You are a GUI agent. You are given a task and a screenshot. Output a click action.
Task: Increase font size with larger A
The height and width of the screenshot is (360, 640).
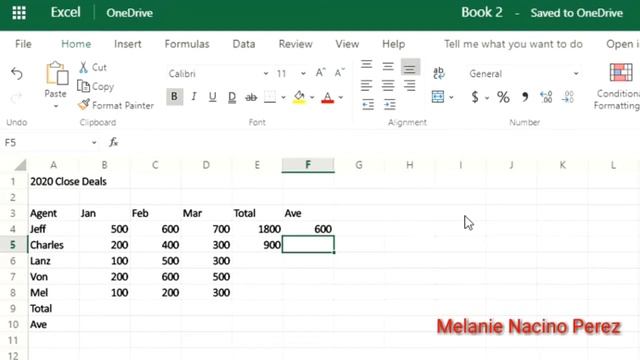320,73
